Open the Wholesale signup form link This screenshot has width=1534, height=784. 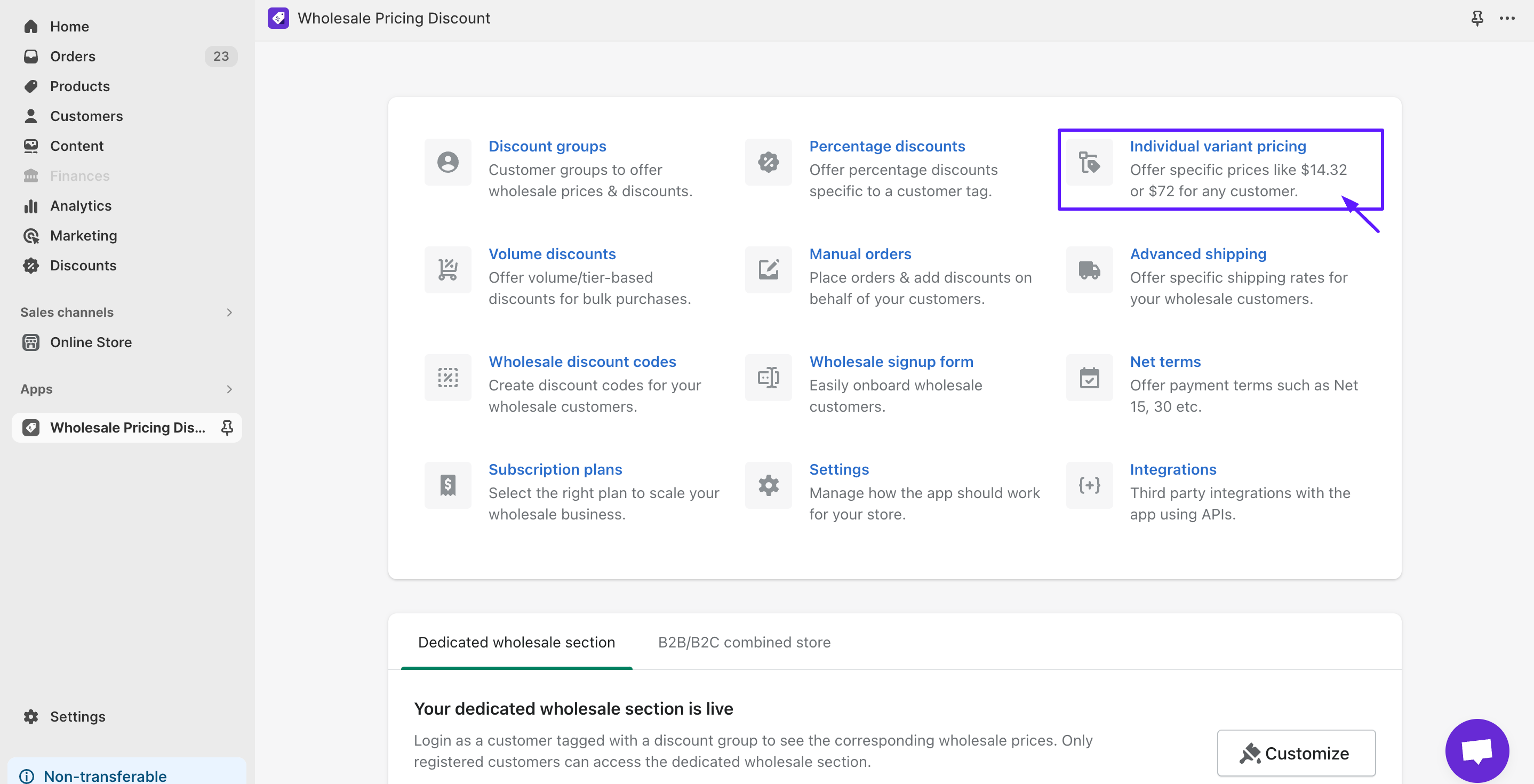[x=891, y=362]
